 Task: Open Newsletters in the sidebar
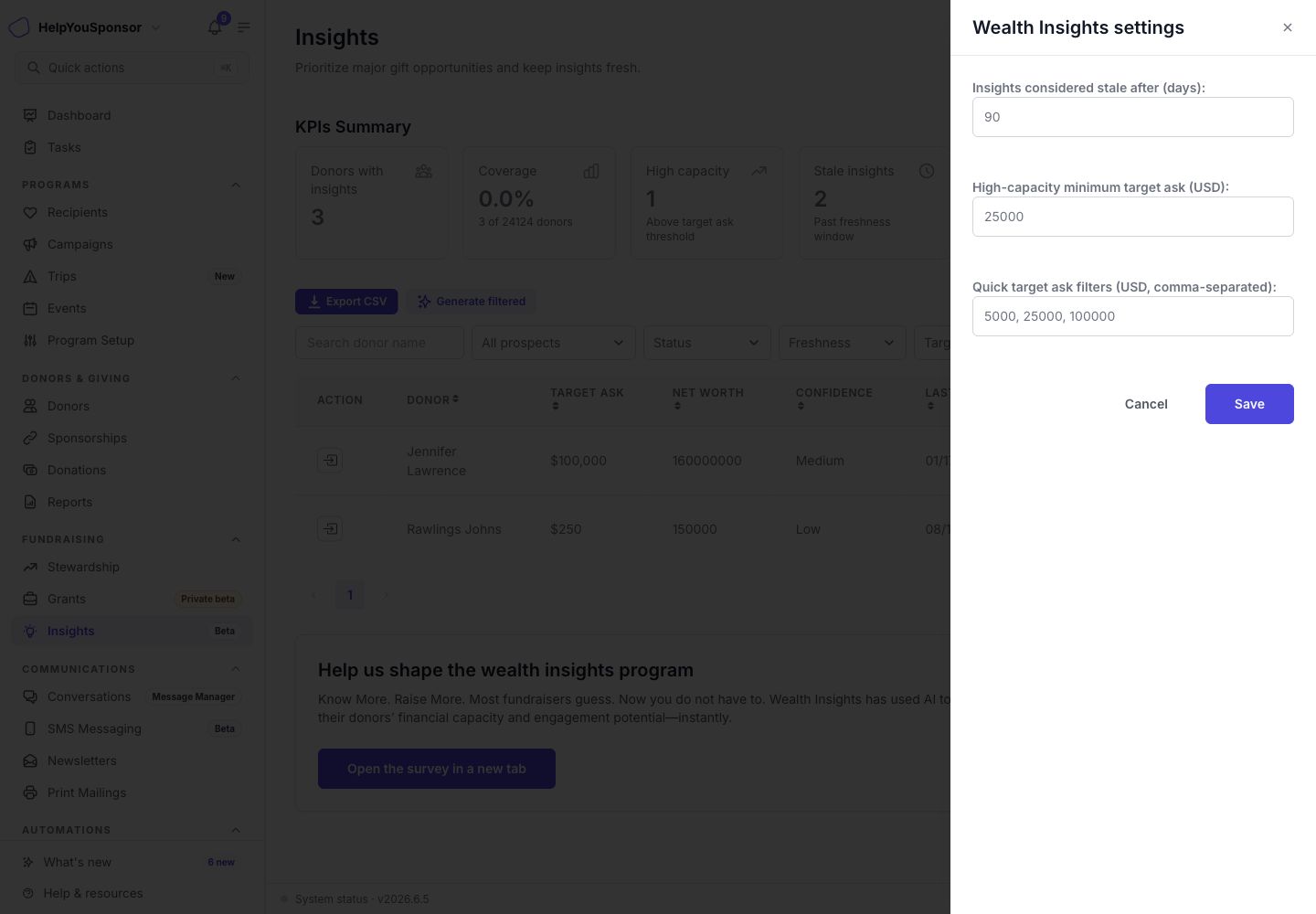click(132, 760)
